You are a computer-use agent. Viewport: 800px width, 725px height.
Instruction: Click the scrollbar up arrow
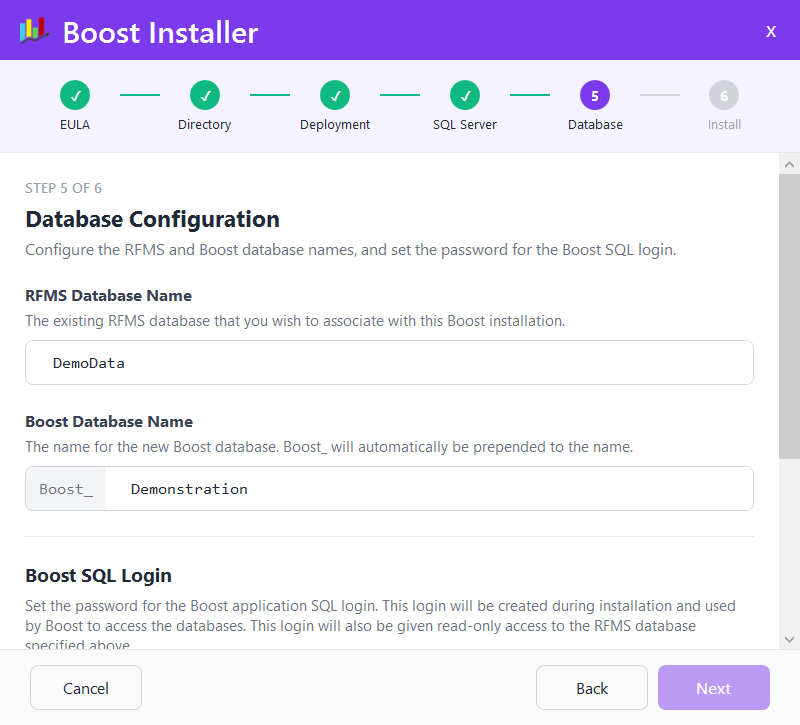(x=789, y=164)
